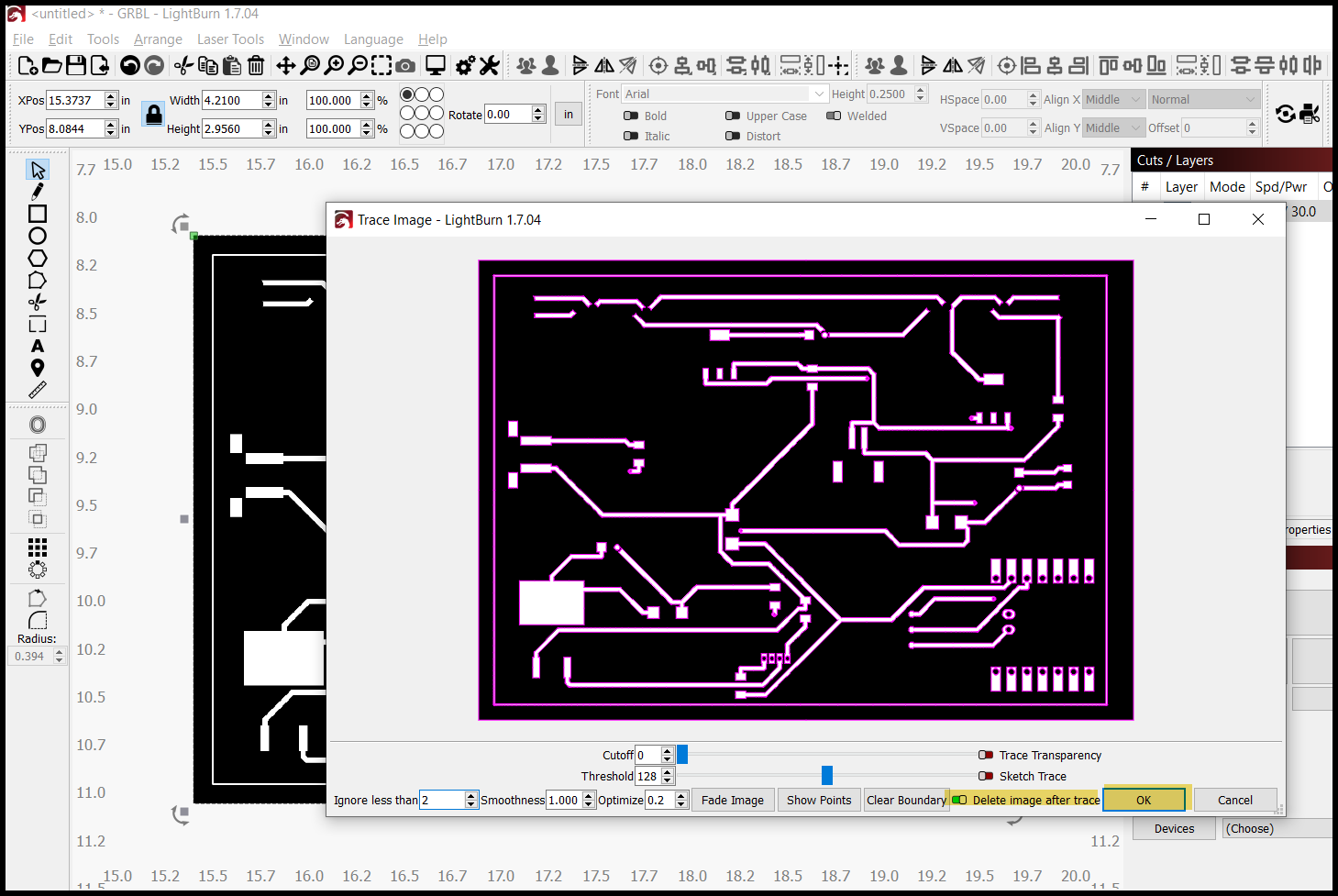The width and height of the screenshot is (1338, 896).
Task: Open the Arrange menu
Action: point(158,39)
